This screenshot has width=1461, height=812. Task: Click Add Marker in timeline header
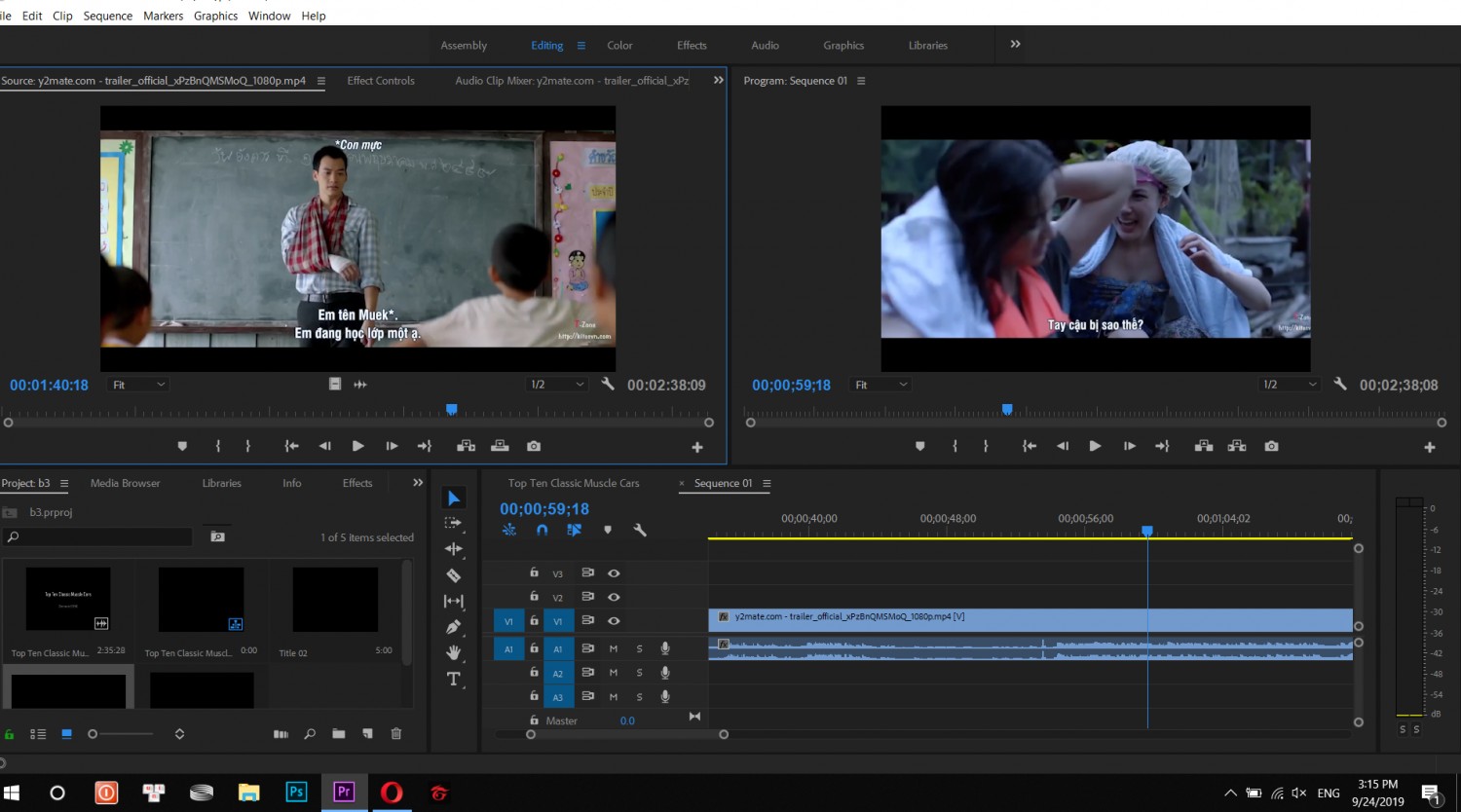[x=608, y=531]
